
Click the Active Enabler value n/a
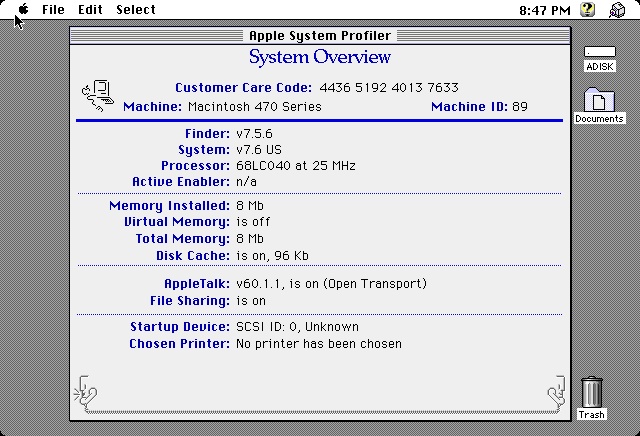[247, 182]
